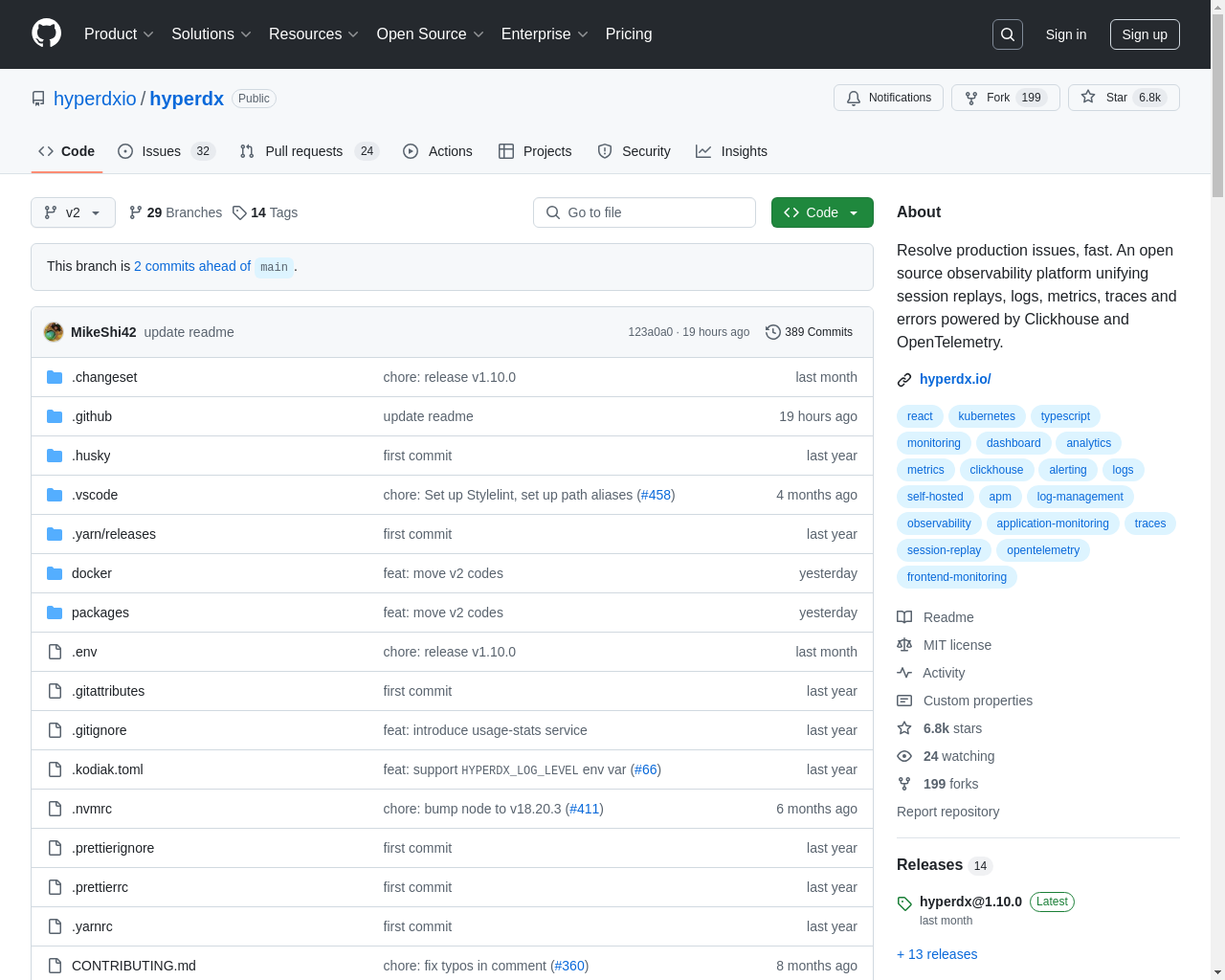Open the 2 commits ahead of link
This screenshot has height=980, width=1225.
[192, 266]
